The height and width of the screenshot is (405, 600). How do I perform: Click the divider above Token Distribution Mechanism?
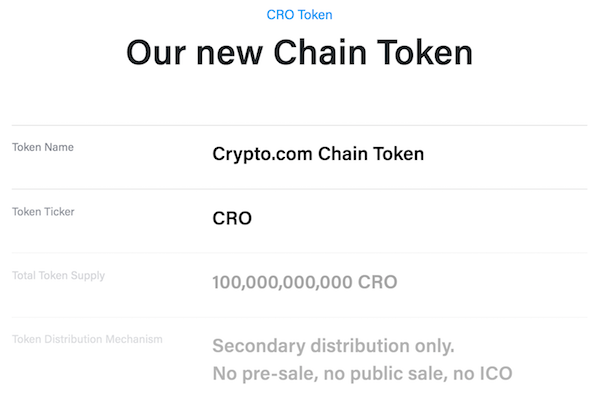click(300, 317)
